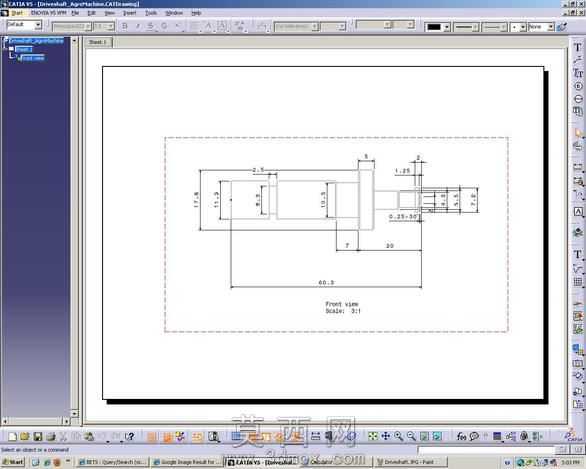Switch to Google Image Result taskbar window
Screen dimensions: 586x469
tap(187, 462)
